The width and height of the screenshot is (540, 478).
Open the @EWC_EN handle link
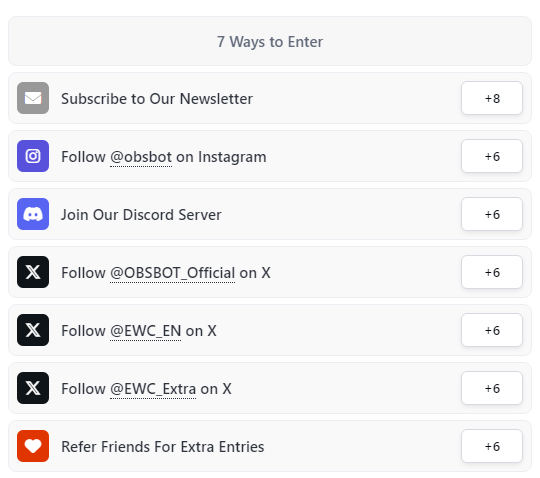click(x=146, y=331)
